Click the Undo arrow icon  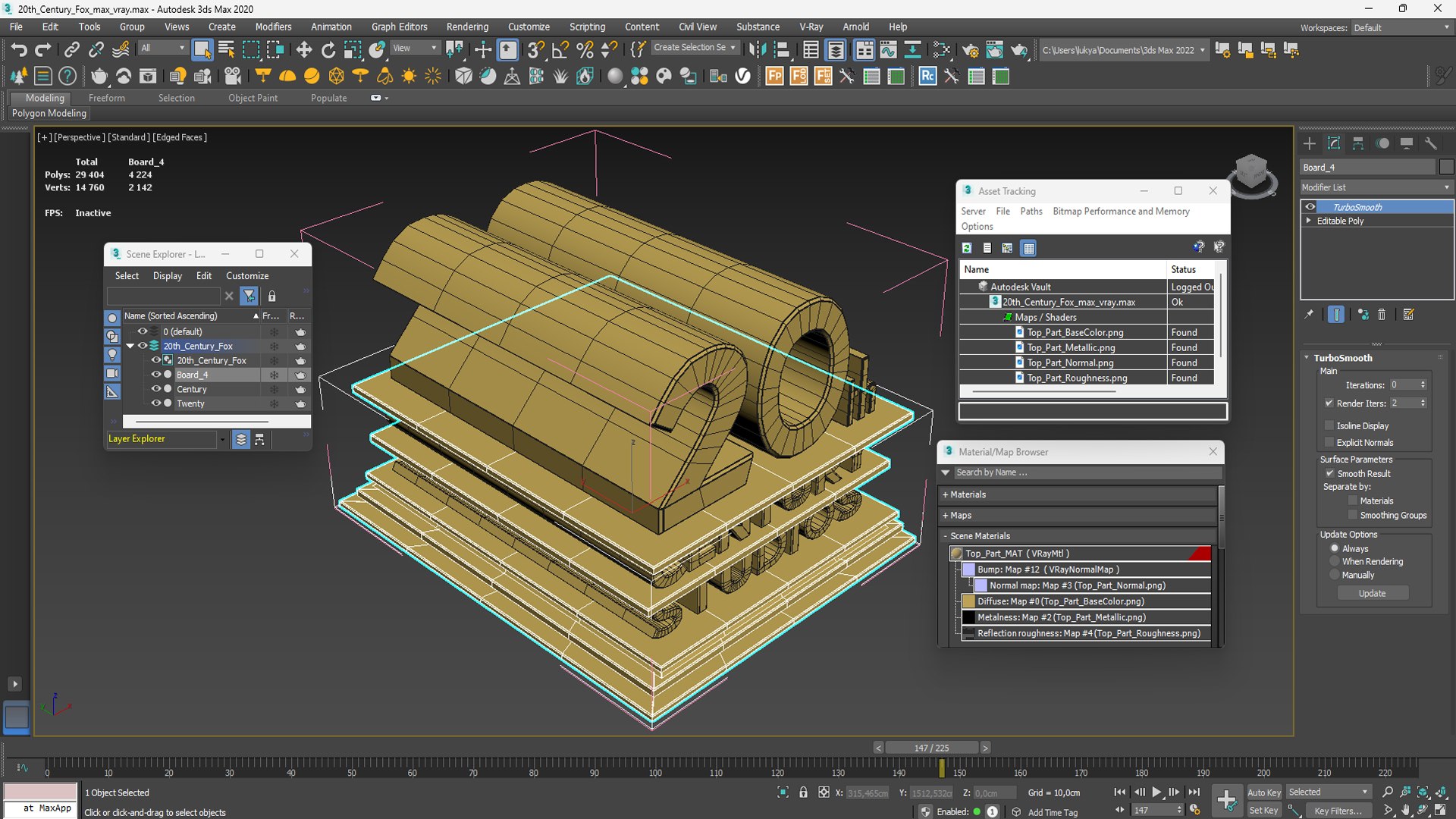(x=19, y=50)
